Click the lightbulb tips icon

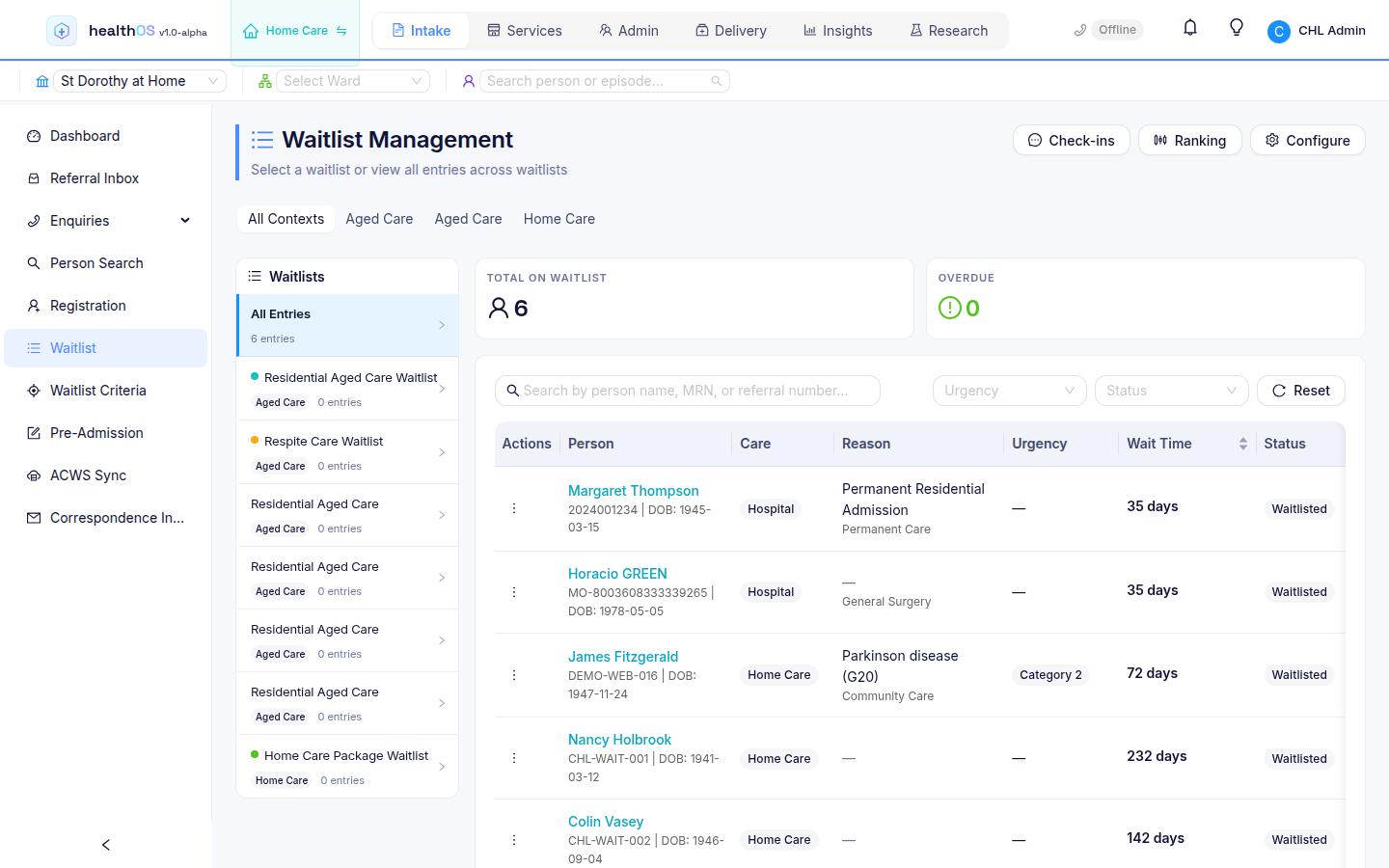[1237, 28]
